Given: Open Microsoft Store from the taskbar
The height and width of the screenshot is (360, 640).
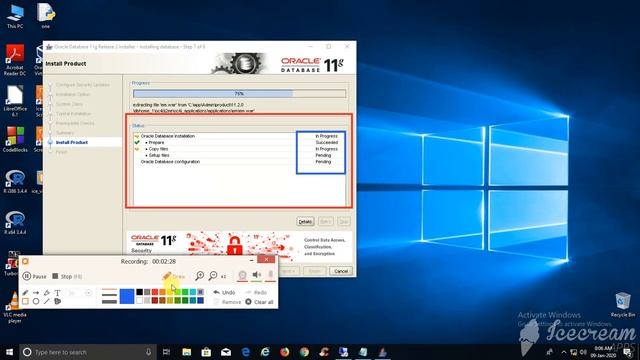Looking at the screenshot, I should pos(206,352).
